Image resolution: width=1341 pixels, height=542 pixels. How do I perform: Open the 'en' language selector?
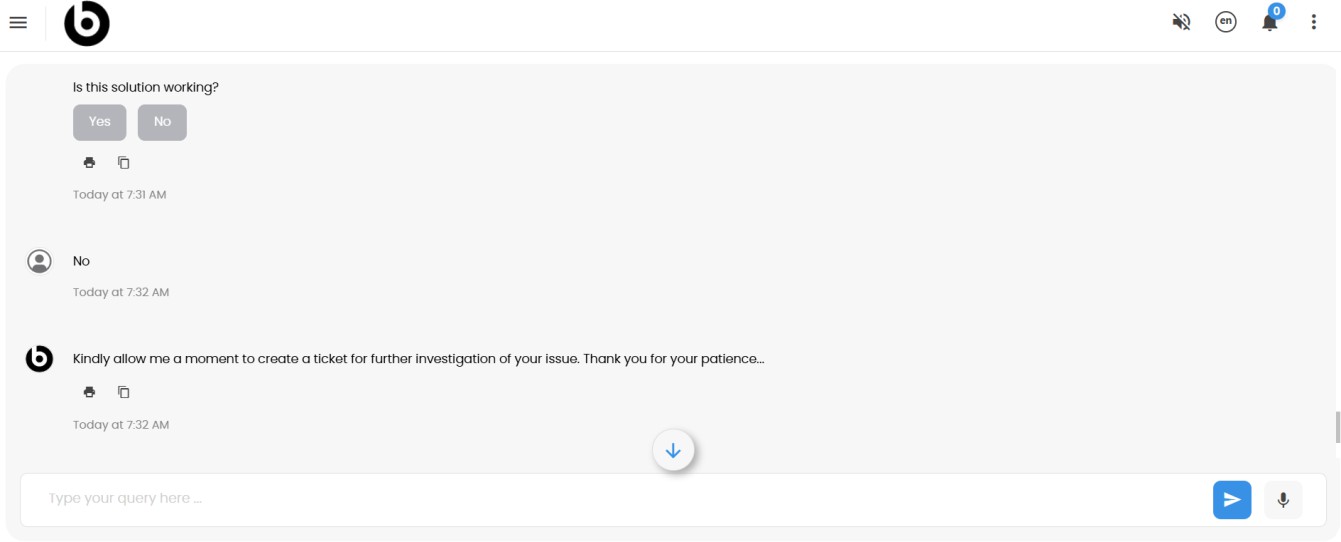(1225, 22)
